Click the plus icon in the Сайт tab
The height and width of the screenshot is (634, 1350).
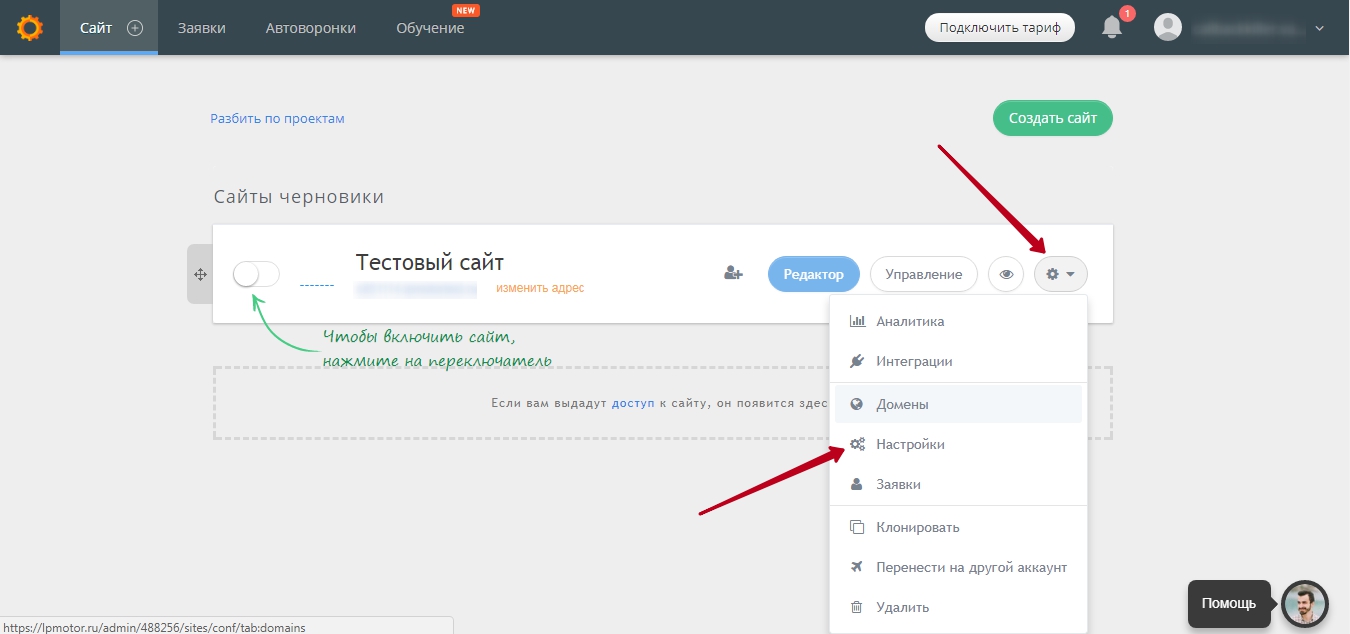tap(135, 28)
